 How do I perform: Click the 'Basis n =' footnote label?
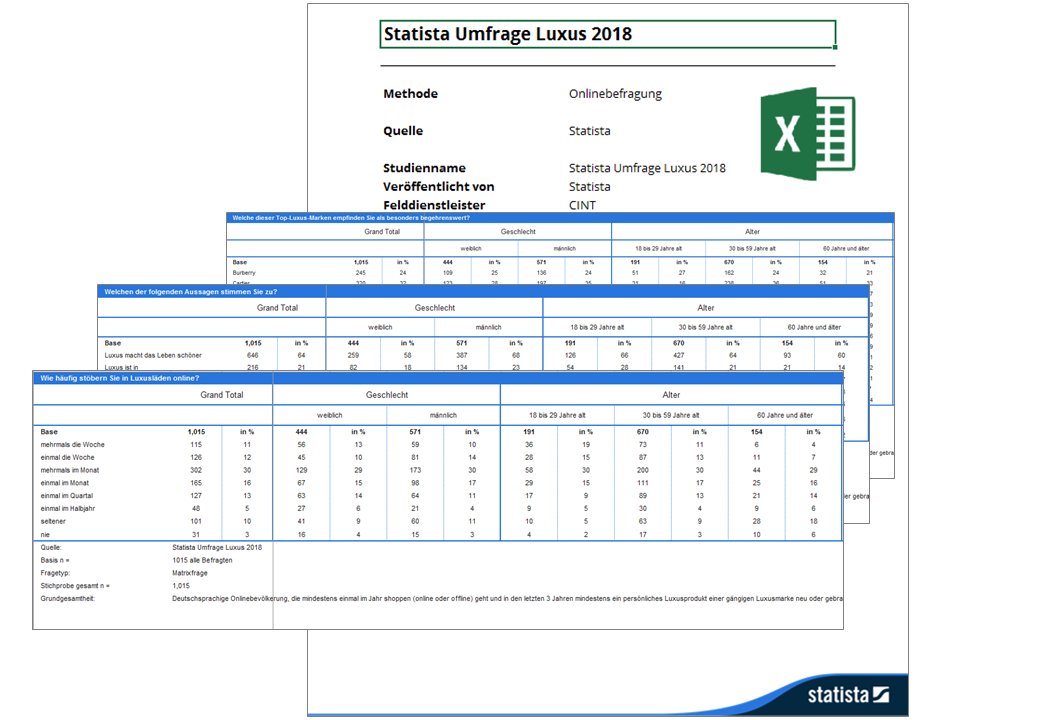(x=55, y=560)
